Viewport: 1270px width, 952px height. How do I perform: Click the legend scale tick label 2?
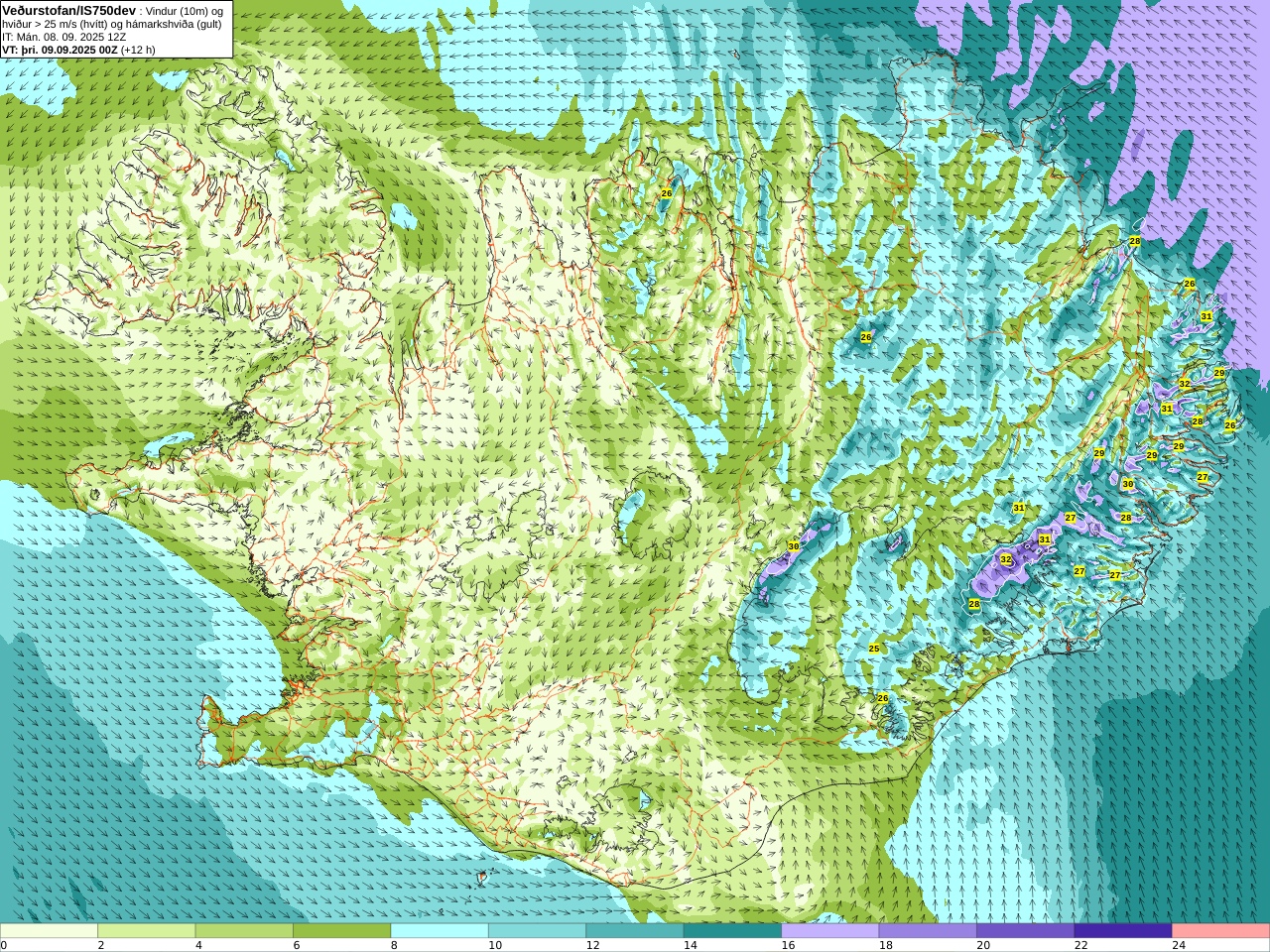click(100, 945)
